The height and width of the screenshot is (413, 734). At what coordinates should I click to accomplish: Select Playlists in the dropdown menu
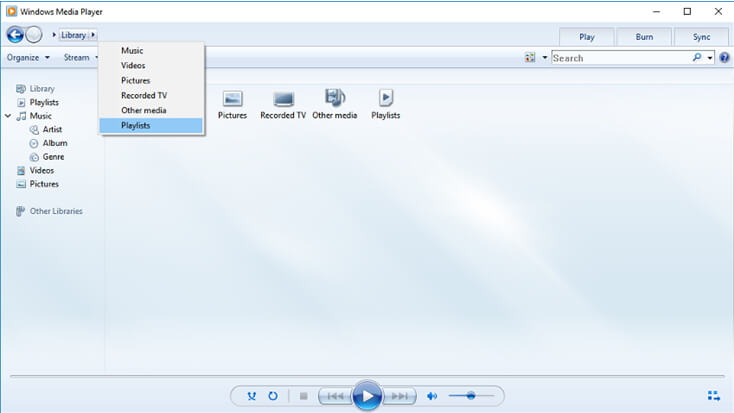pyautogui.click(x=151, y=125)
